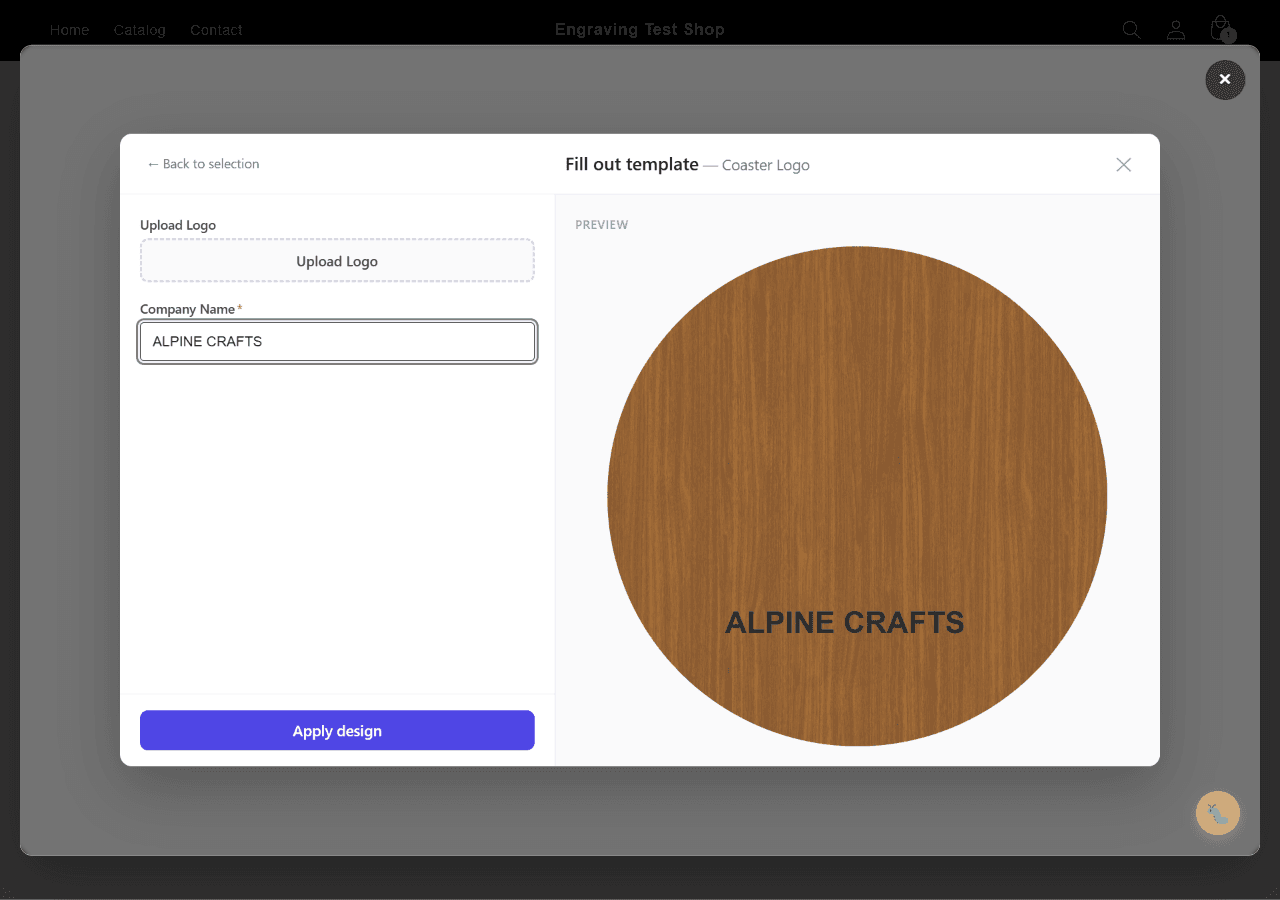
Task: Click the cart badge showing 1
Action: coord(1228,37)
